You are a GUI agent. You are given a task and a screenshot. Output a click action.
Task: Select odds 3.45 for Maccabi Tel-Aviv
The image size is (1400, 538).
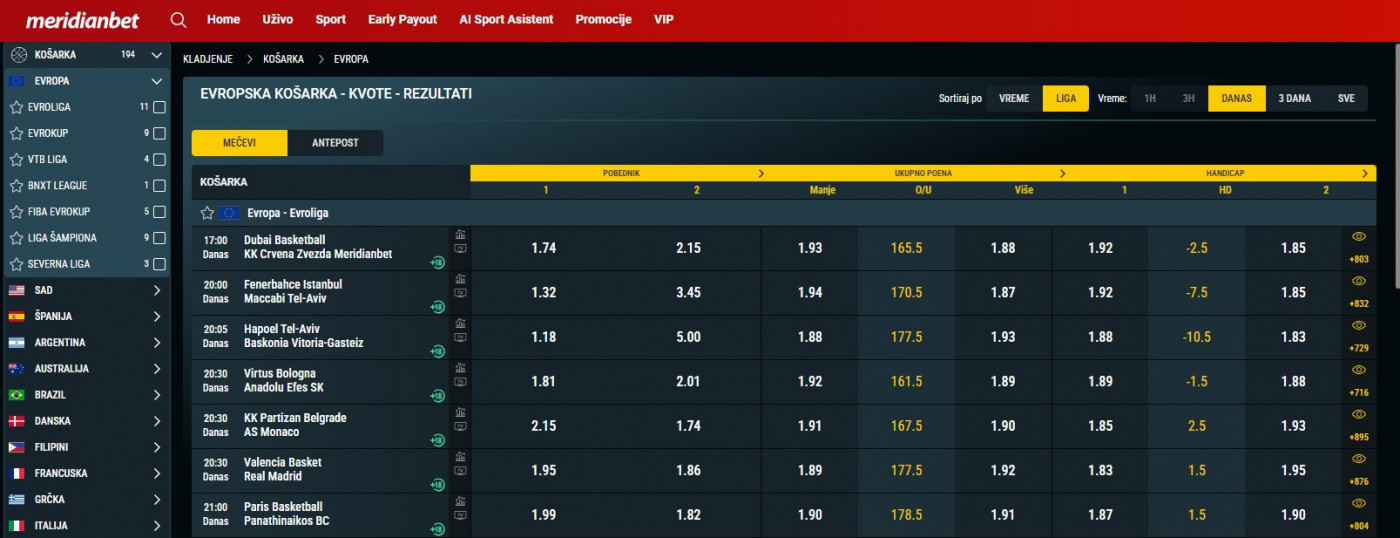tap(688, 293)
